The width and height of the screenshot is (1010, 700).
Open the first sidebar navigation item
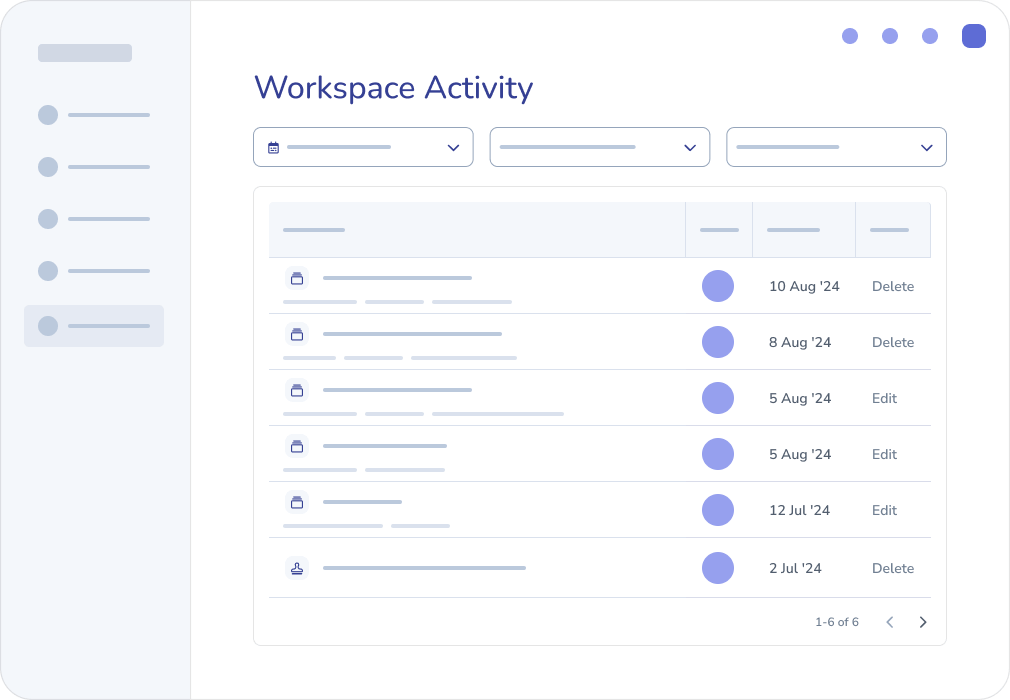pyautogui.click(x=94, y=115)
